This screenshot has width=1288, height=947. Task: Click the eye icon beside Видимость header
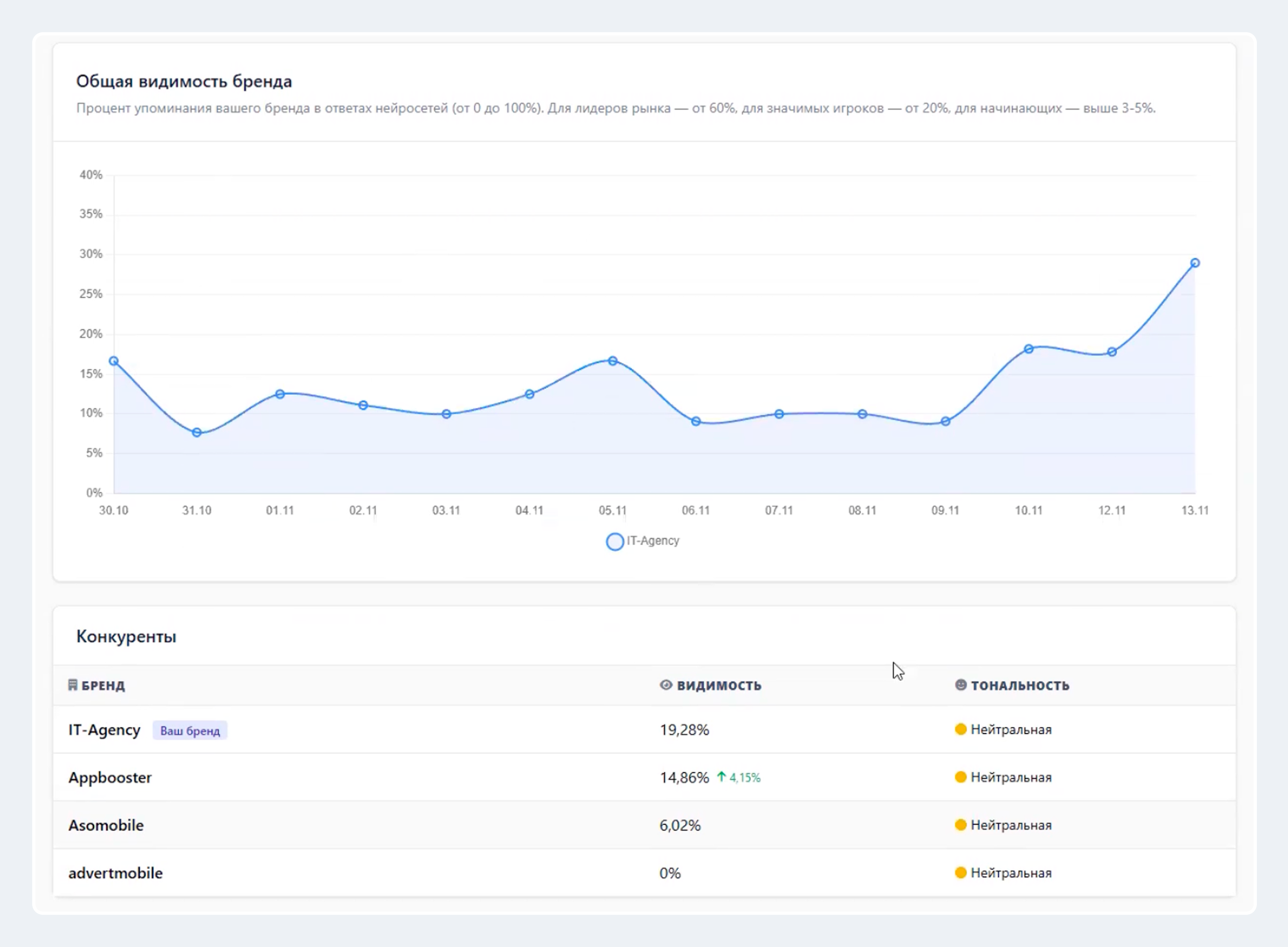pos(665,685)
